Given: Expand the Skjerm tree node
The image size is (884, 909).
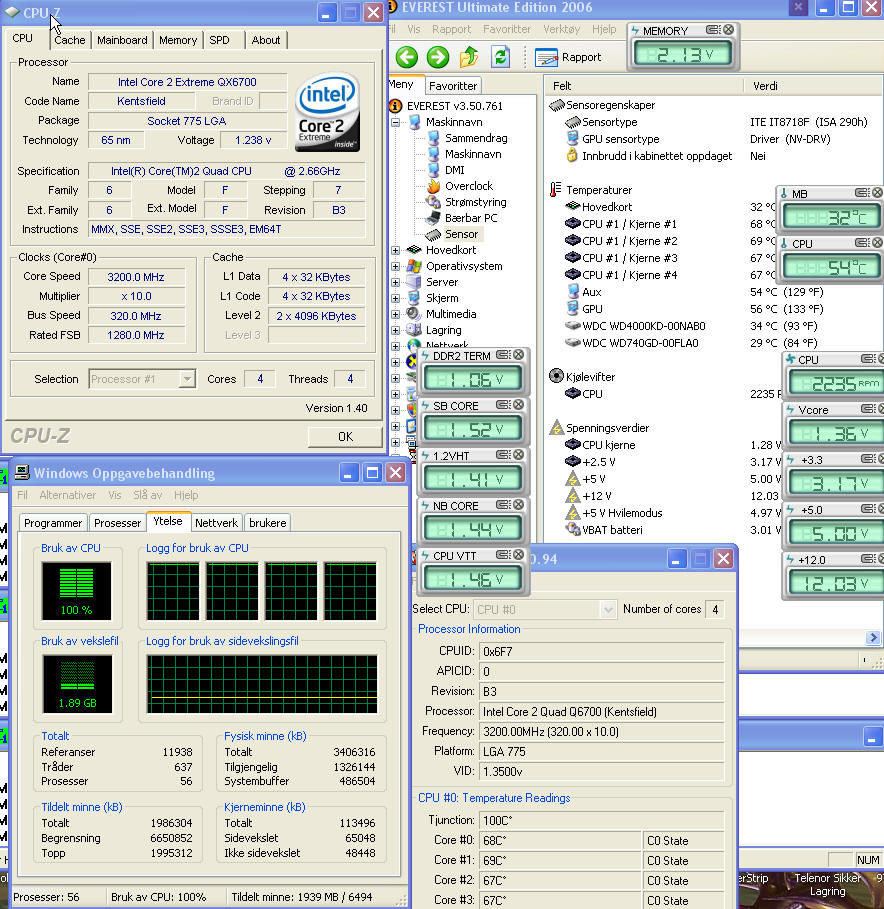Looking at the screenshot, I should click(395, 299).
